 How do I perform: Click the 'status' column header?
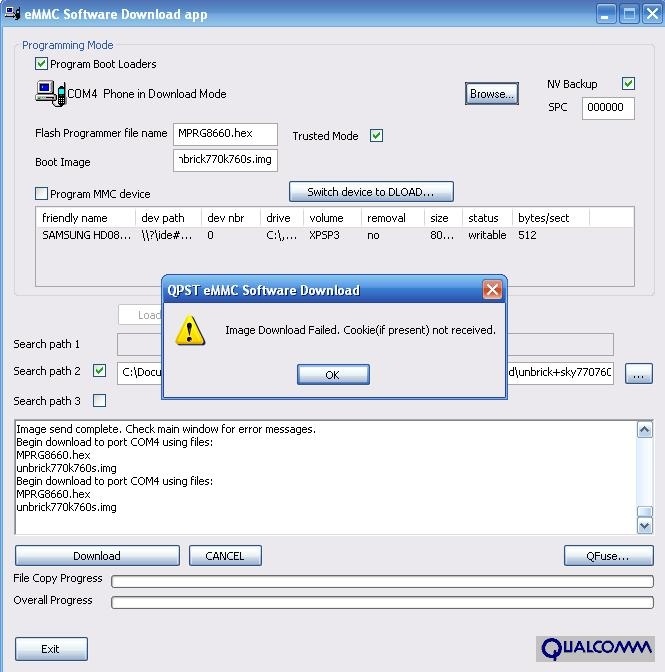point(487,218)
